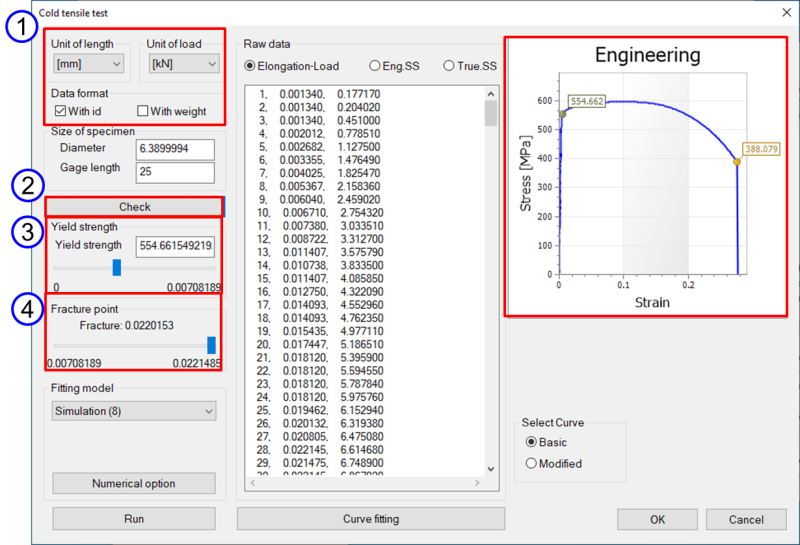Close the Cold tensile test dialog

782,12
